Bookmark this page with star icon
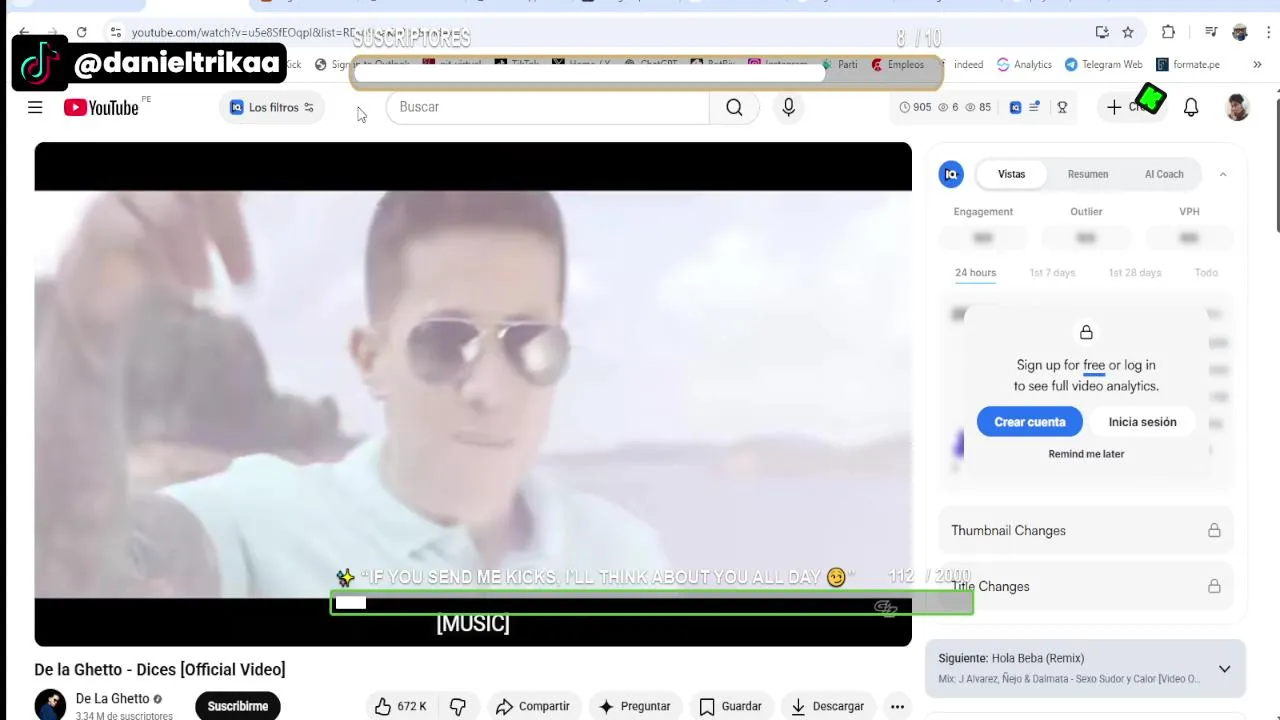 pos(1128,32)
